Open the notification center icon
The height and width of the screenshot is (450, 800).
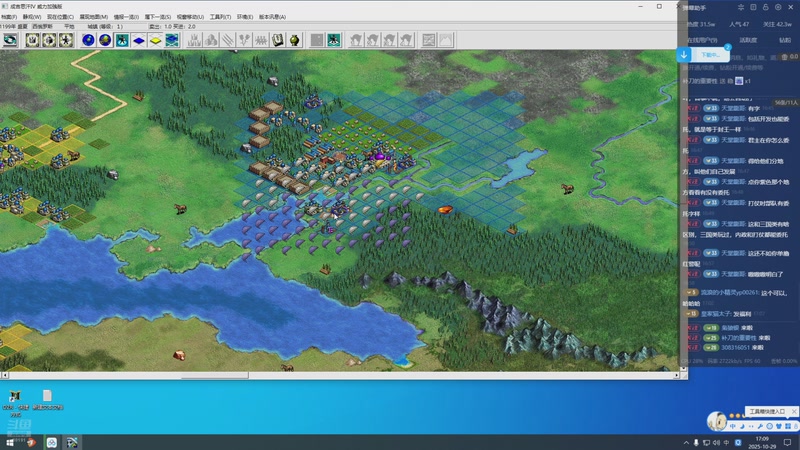click(x=788, y=442)
